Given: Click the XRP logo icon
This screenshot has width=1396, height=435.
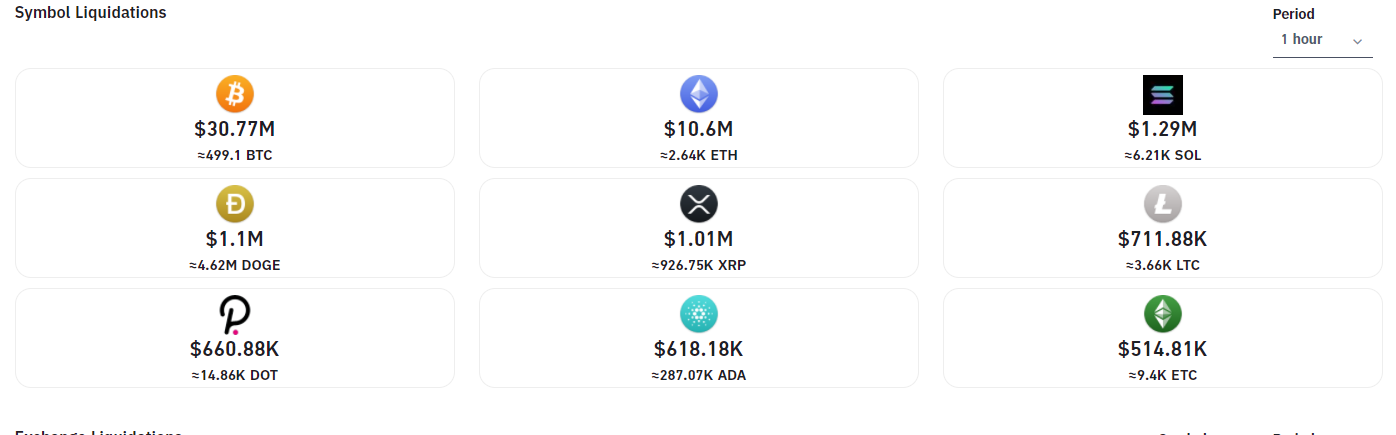Looking at the screenshot, I should click(699, 205).
